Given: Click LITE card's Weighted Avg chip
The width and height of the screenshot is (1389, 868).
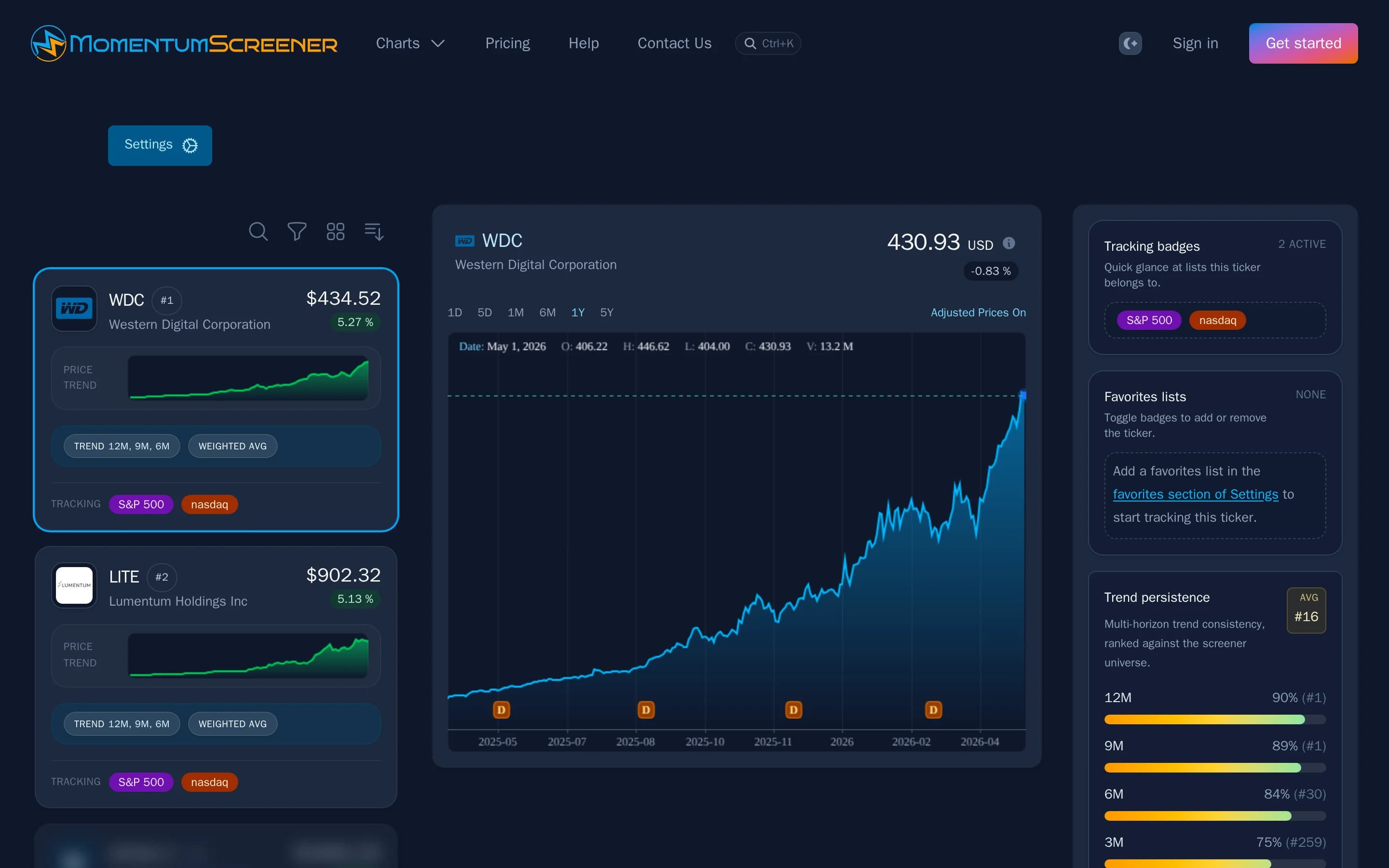Looking at the screenshot, I should coord(232,724).
